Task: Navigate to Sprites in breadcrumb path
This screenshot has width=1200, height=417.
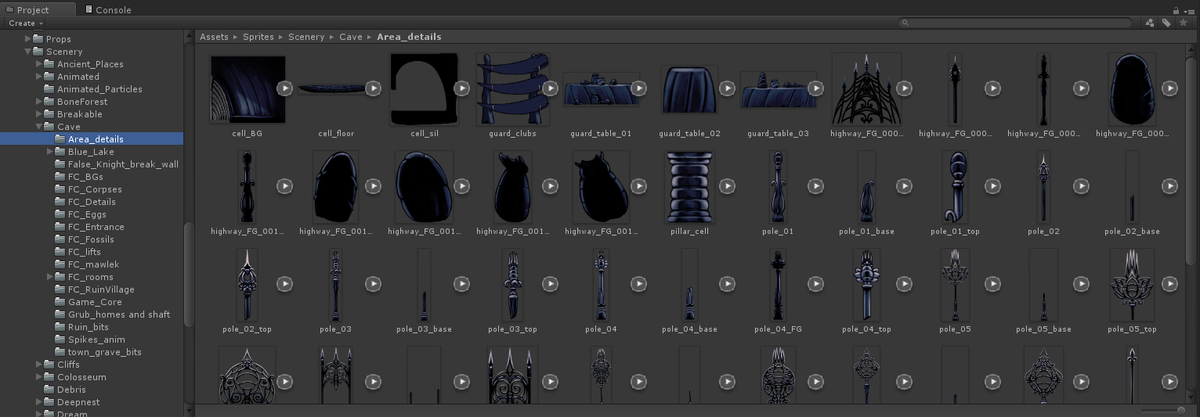Action: click(258, 37)
